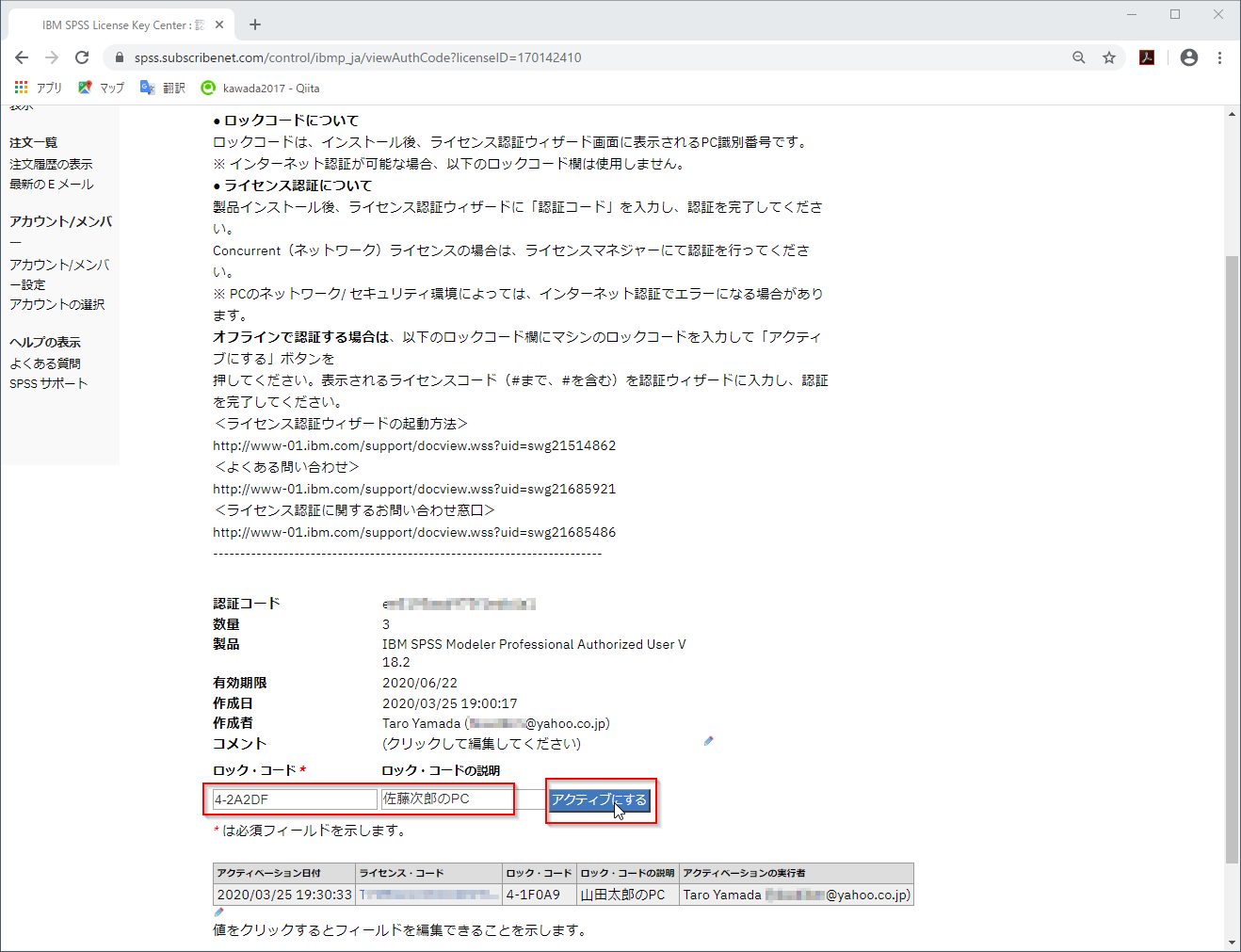Open the アプリ apps grid bookmark
Viewport: 1241px width, 952px height.
click(x=38, y=88)
